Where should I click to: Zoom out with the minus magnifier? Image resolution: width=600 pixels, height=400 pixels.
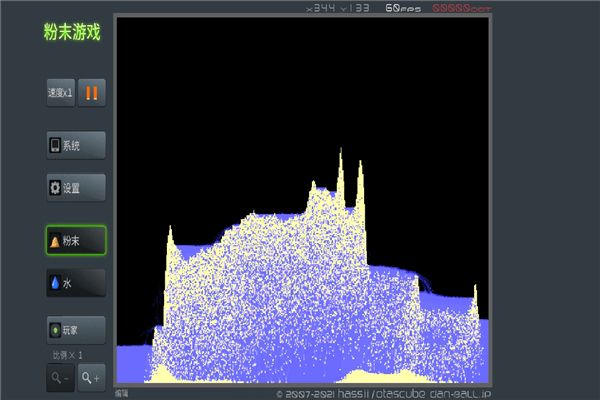point(59,377)
